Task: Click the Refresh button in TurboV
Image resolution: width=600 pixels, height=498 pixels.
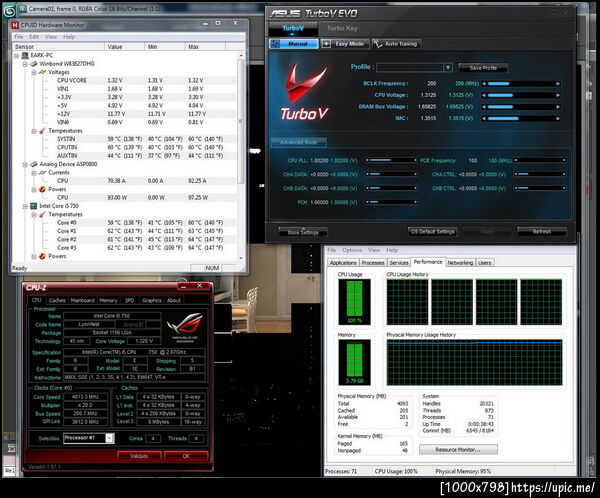Action: click(x=542, y=232)
